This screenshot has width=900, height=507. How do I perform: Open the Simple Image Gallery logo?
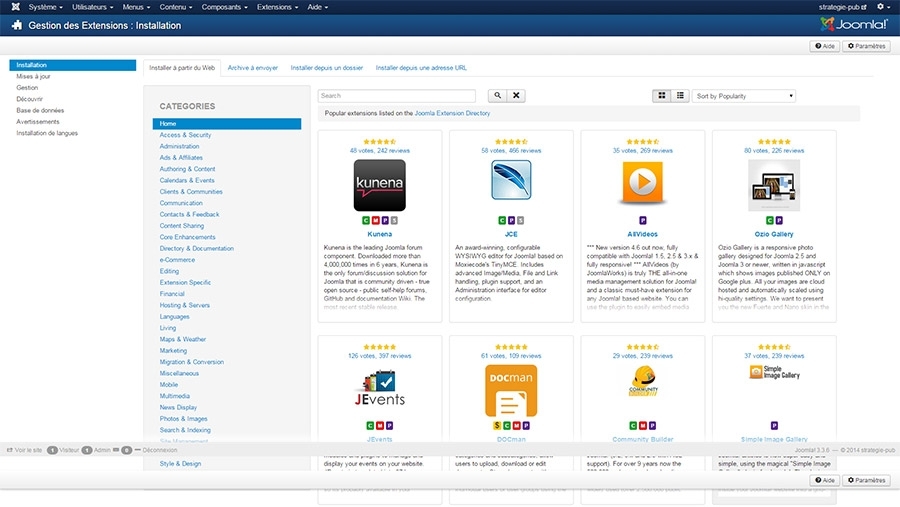(x=774, y=372)
